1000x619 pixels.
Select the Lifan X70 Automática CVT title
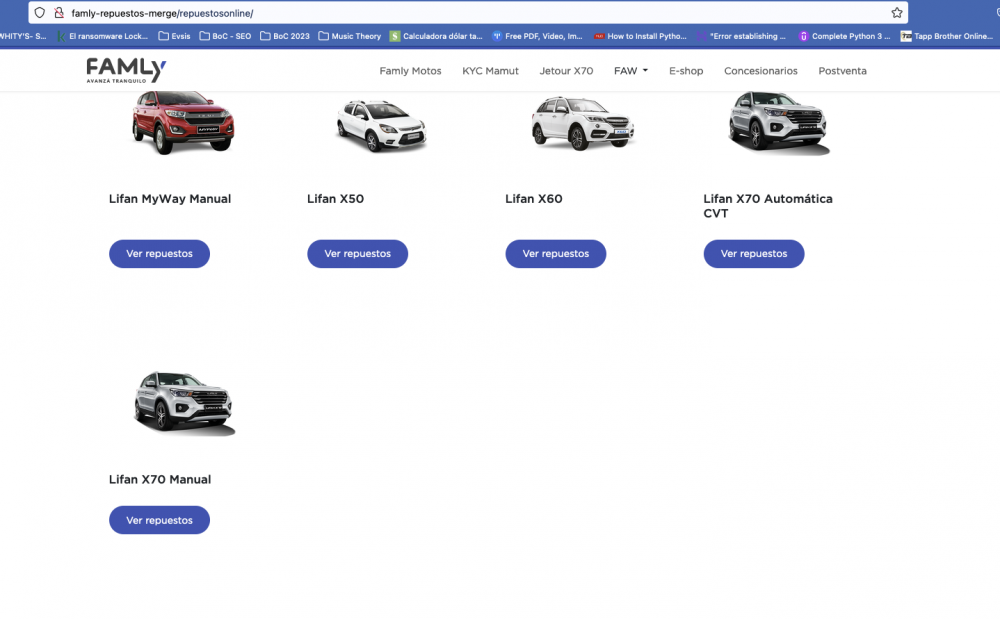[x=768, y=206]
